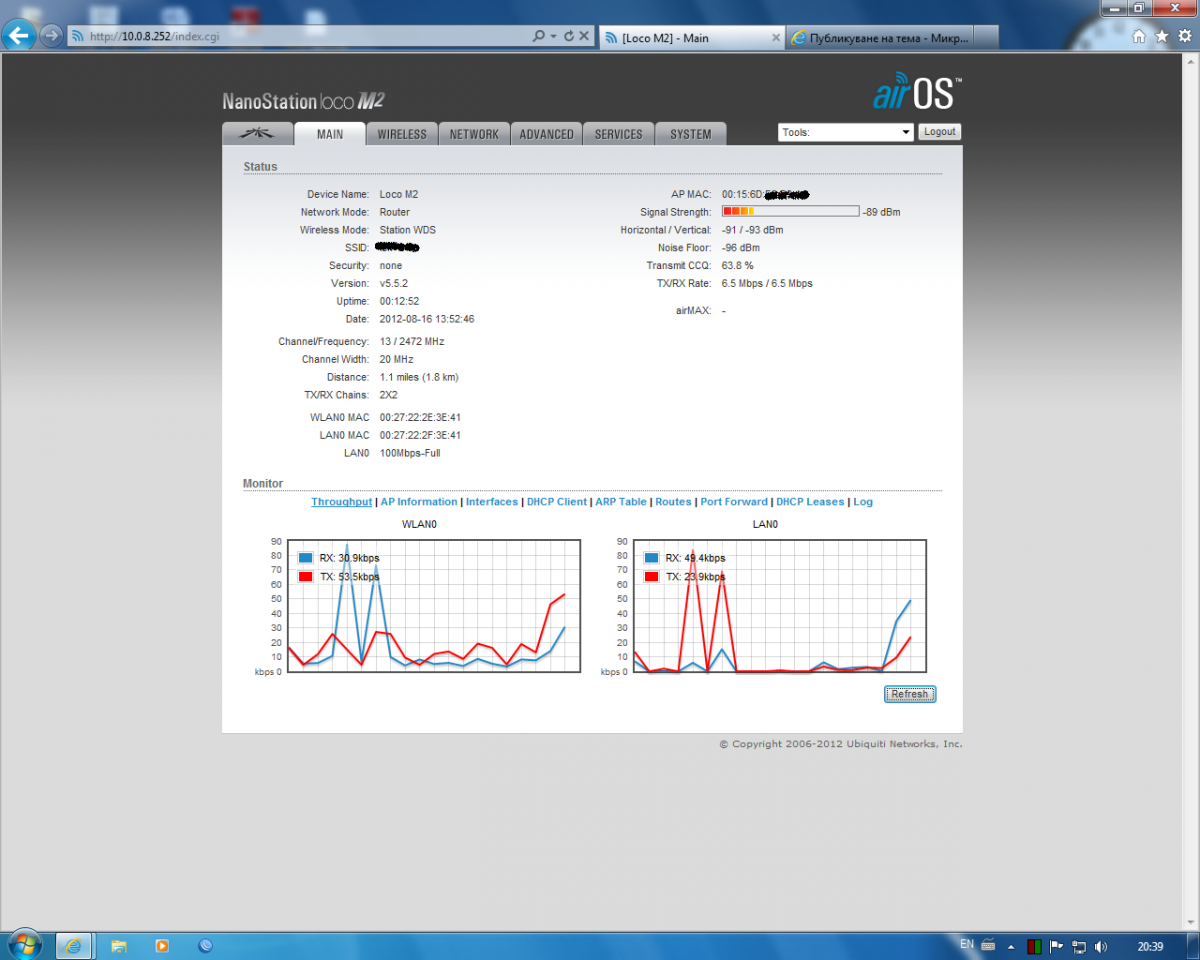The width and height of the screenshot is (1200, 960).
Task: Switch to the NETWORK tab
Action: [474, 134]
